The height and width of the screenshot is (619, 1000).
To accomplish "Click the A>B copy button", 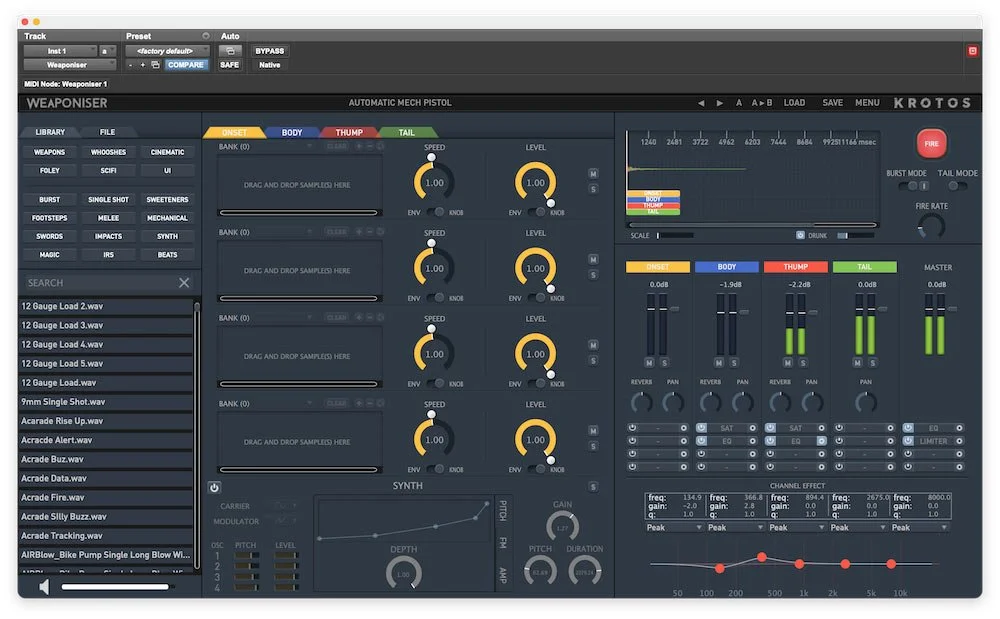I will pyautogui.click(x=761, y=103).
